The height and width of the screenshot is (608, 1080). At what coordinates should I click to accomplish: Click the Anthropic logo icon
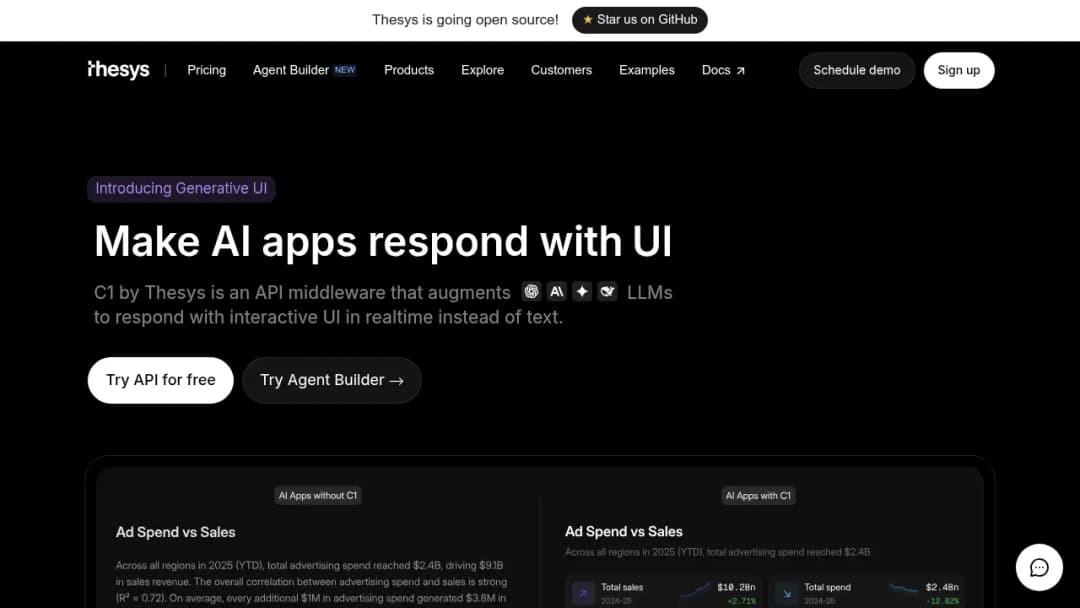pos(557,291)
